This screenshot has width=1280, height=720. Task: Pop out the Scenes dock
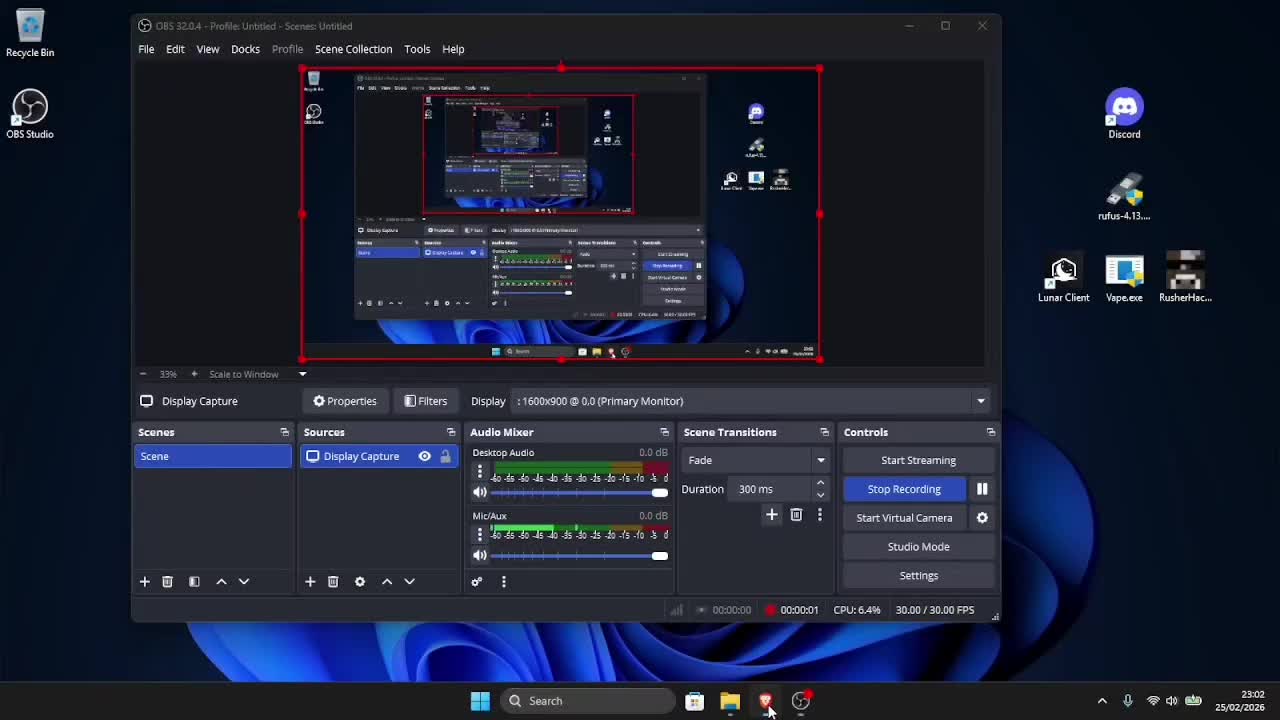pyautogui.click(x=284, y=432)
